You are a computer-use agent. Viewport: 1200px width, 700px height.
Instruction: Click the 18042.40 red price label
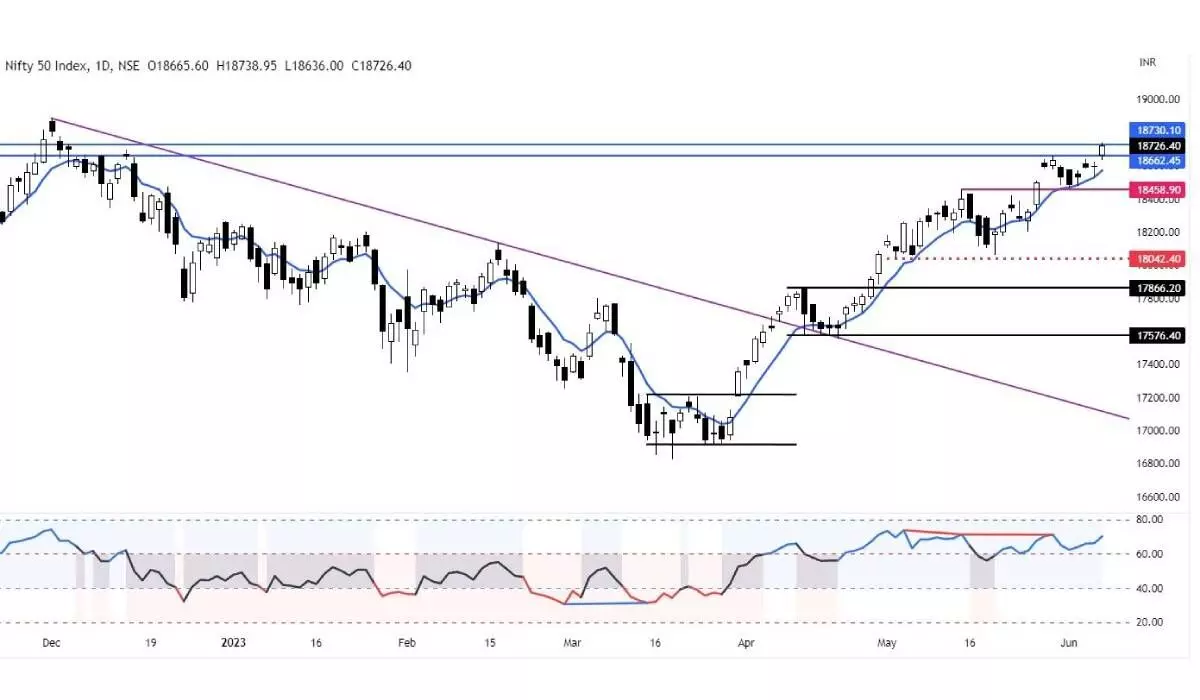pyautogui.click(x=1159, y=258)
